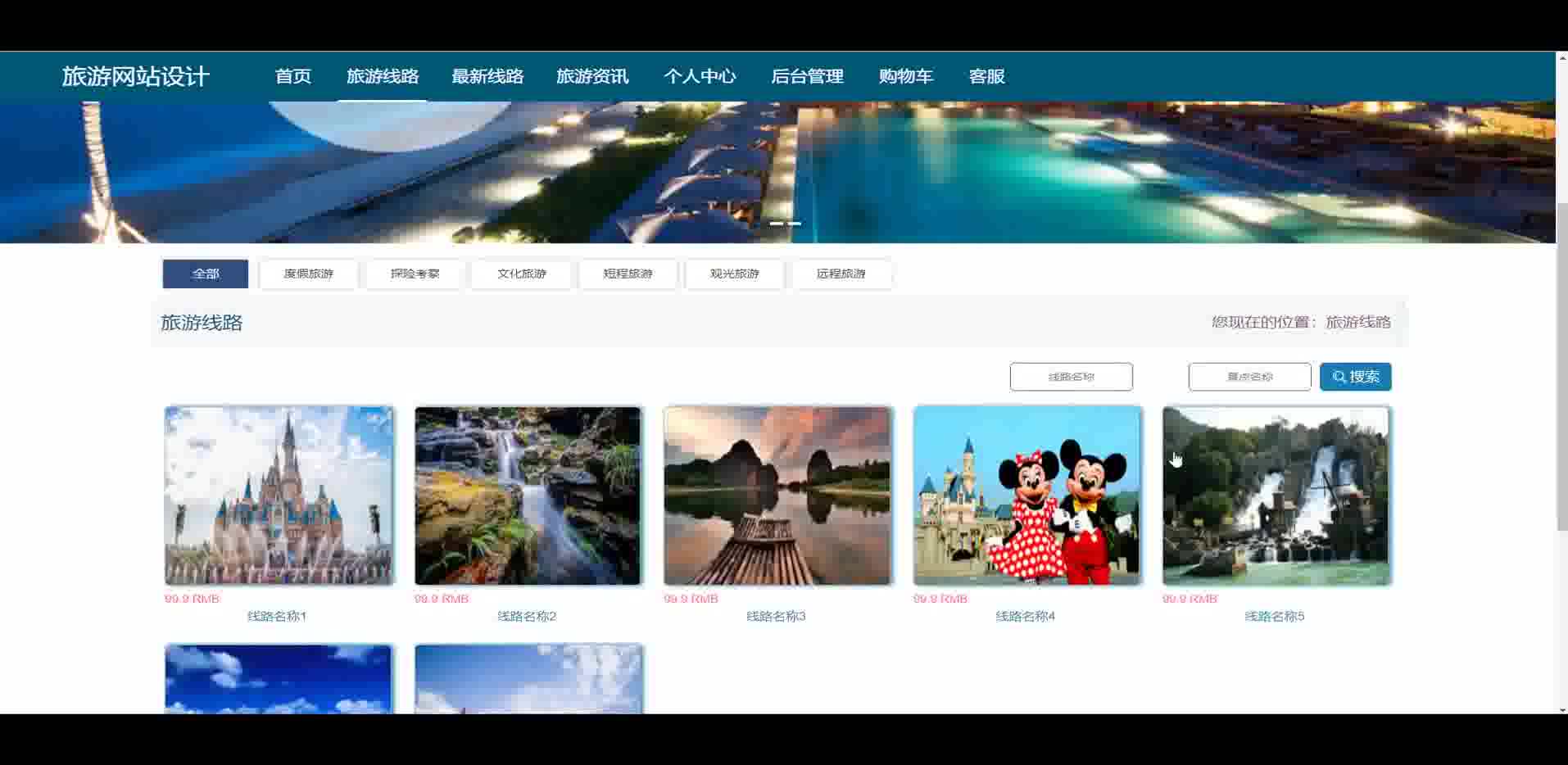Click the 搜索 search button
Screen dimensions: 1568x765
tap(1356, 377)
